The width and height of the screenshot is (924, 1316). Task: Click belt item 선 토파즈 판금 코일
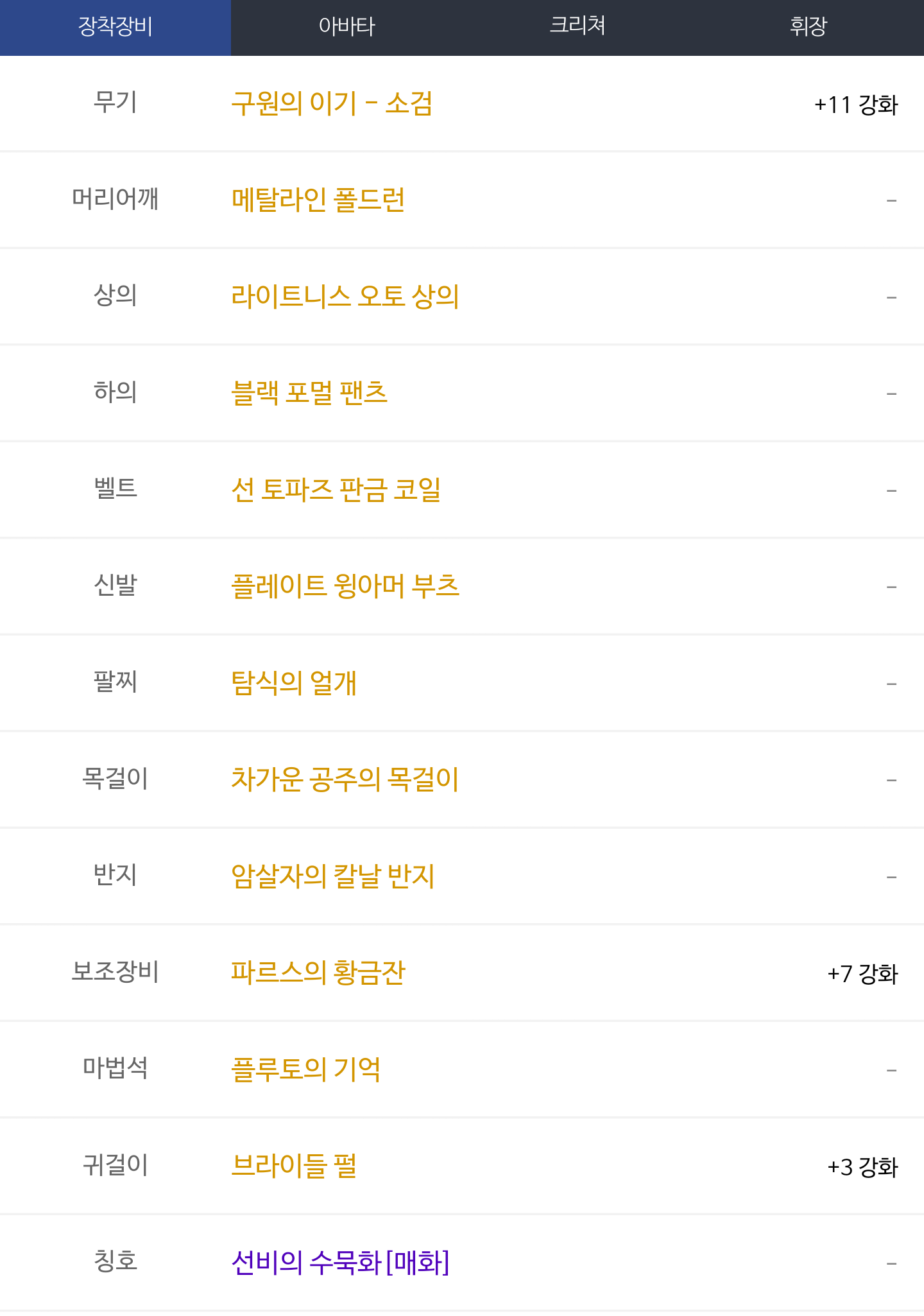336,490
